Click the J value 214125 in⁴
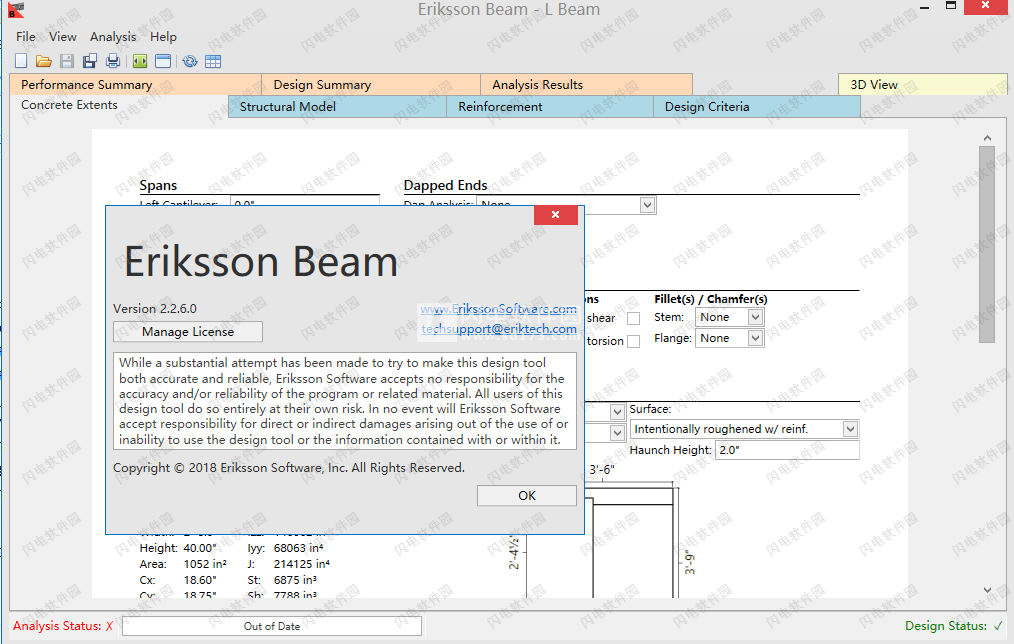This screenshot has width=1014, height=644. 301,564
